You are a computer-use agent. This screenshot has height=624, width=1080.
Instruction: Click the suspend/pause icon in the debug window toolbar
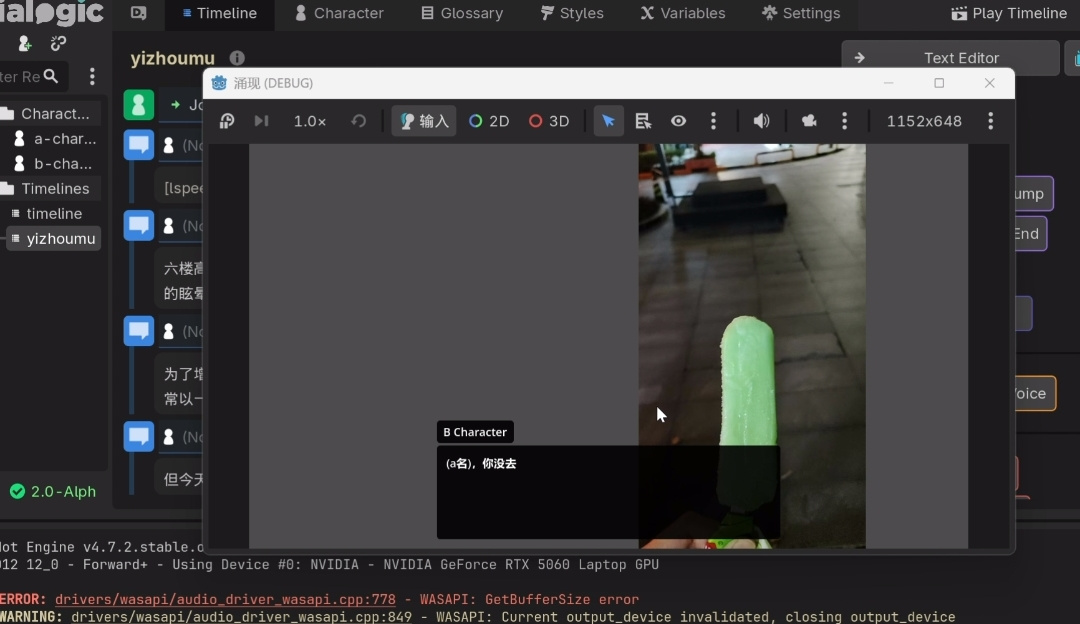click(x=227, y=121)
